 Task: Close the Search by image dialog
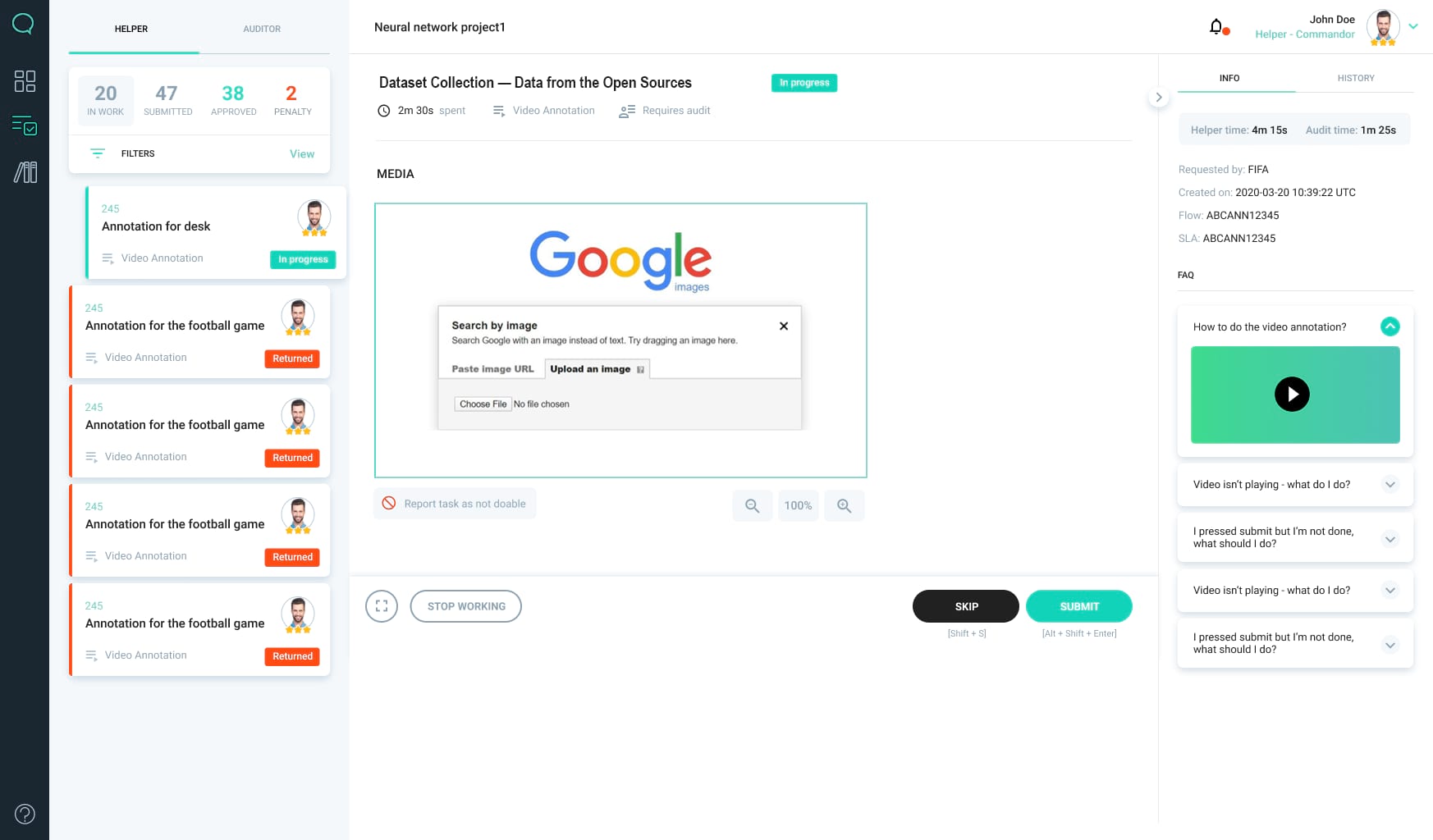point(784,326)
